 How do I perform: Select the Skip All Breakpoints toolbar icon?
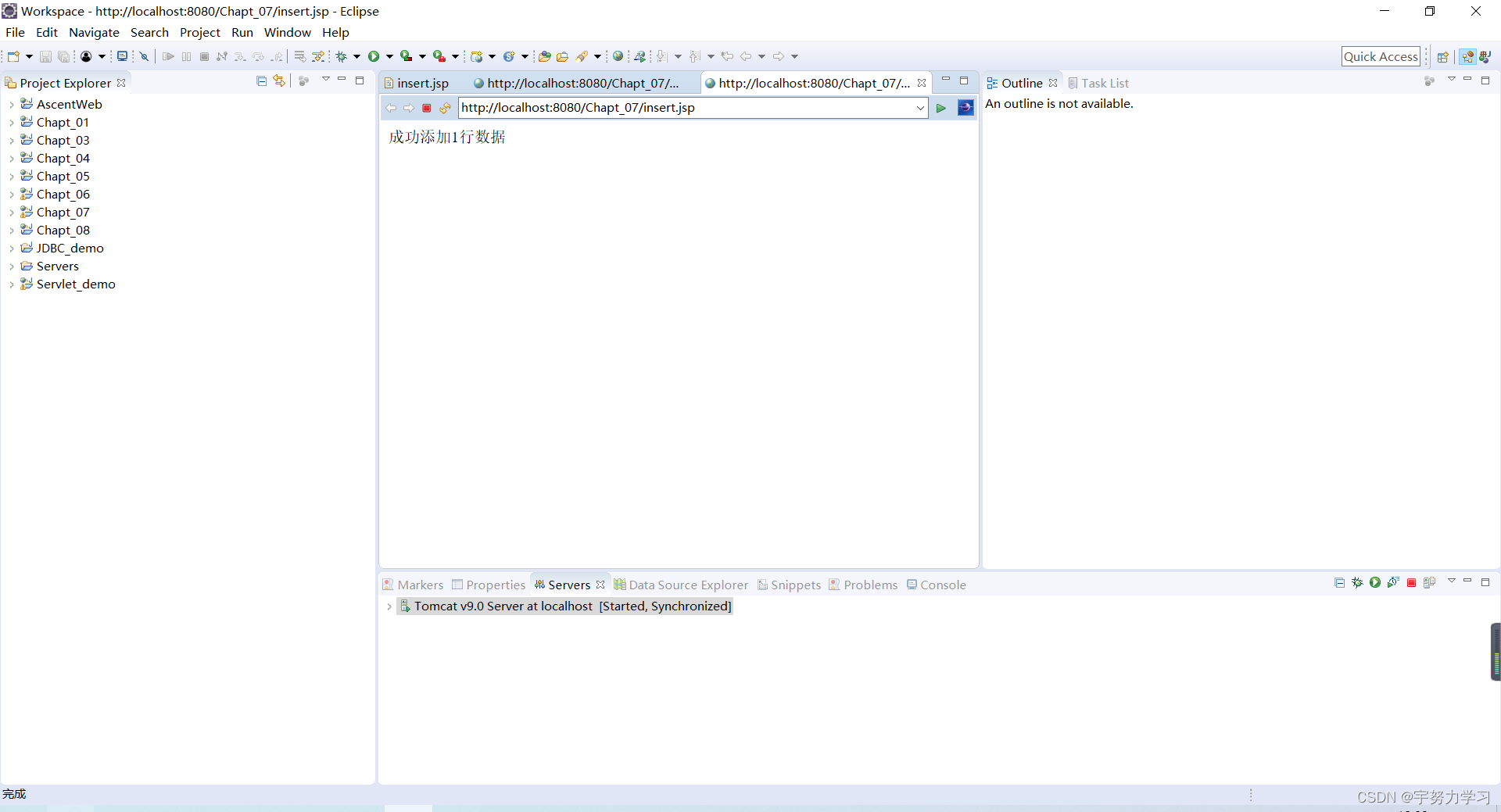(x=144, y=56)
